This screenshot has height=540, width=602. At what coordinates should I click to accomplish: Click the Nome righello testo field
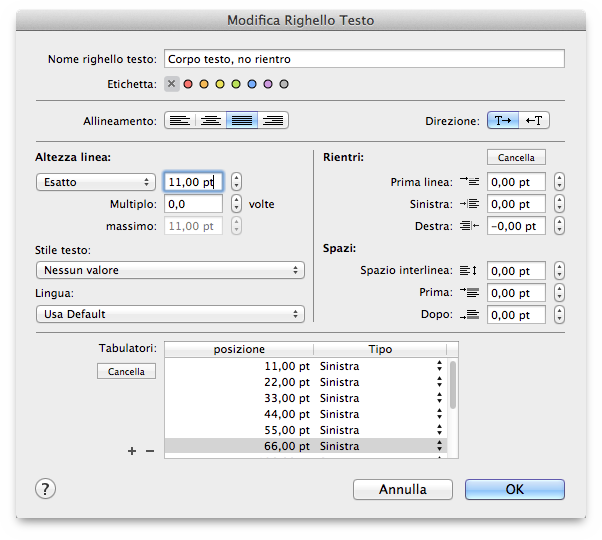(x=364, y=59)
